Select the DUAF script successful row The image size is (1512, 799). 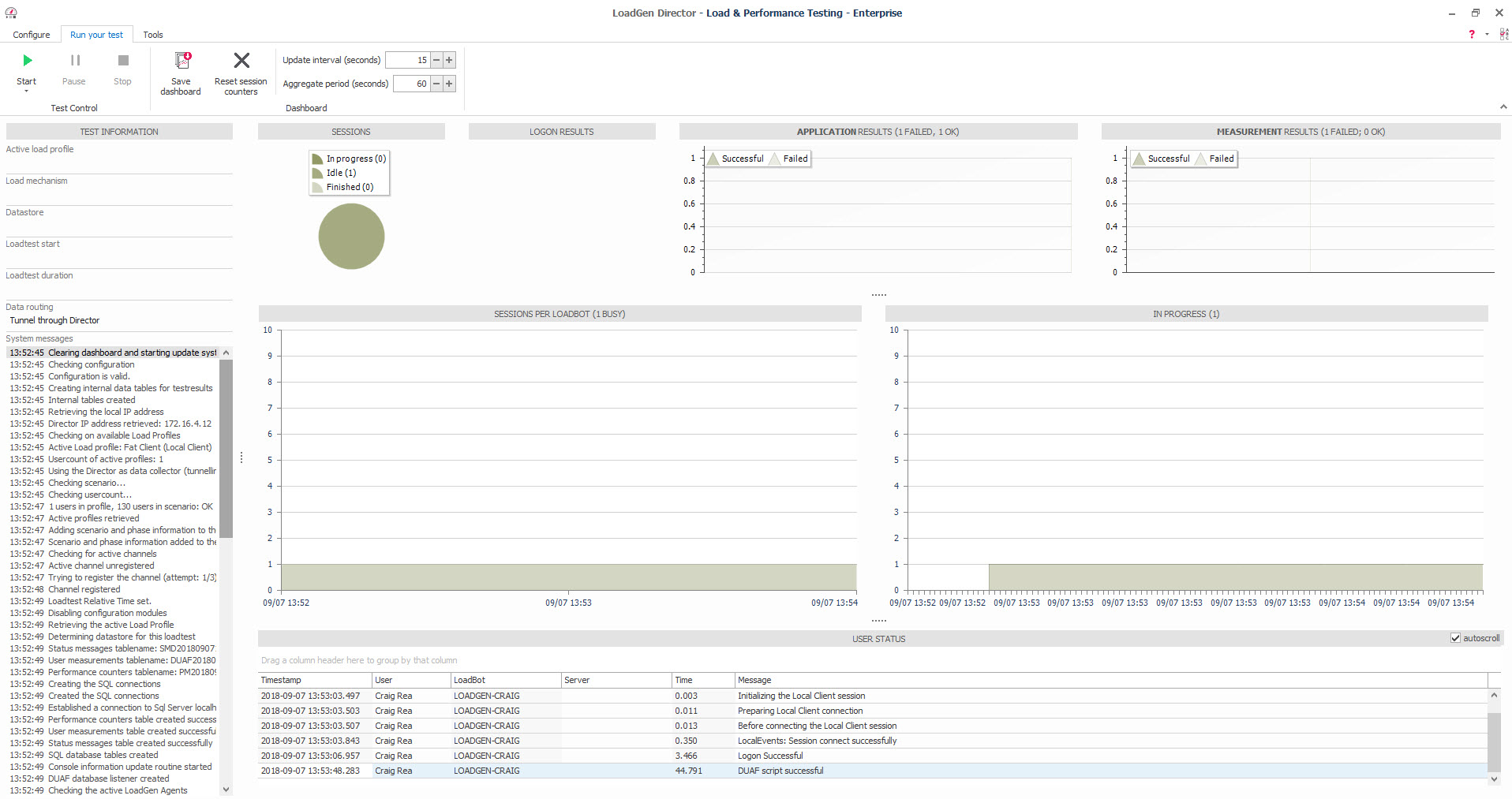coord(873,771)
